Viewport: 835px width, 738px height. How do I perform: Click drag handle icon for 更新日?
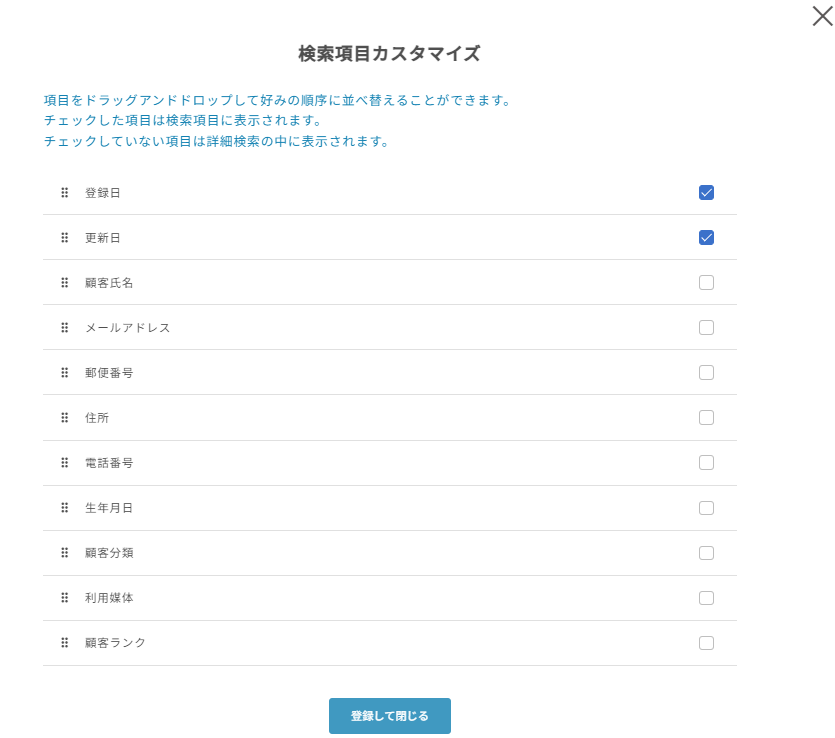[65, 237]
